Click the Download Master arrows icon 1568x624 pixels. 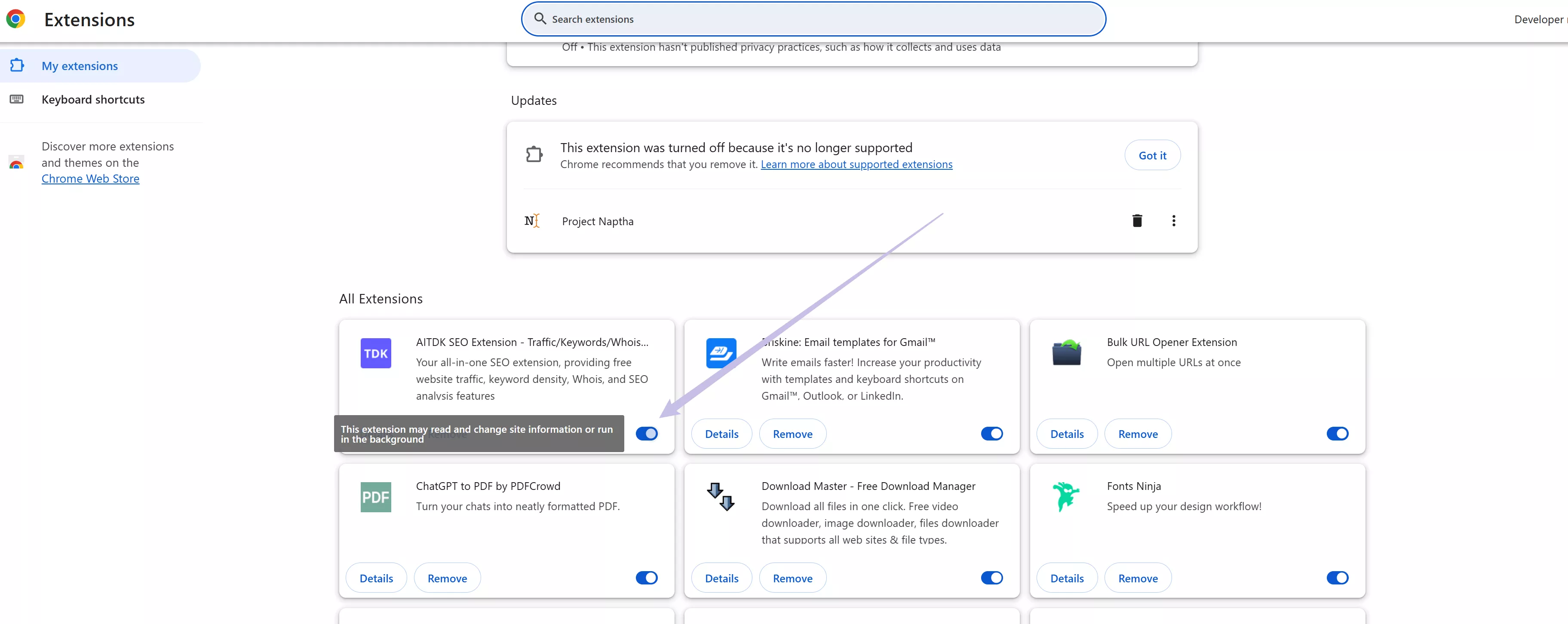pyautogui.click(x=721, y=497)
